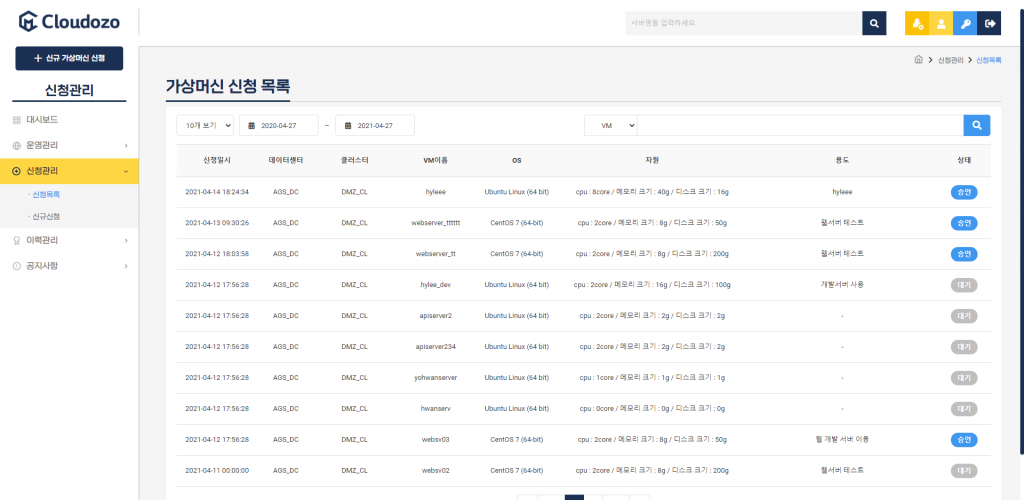Open the user settings icon in header

[x=917, y=23]
